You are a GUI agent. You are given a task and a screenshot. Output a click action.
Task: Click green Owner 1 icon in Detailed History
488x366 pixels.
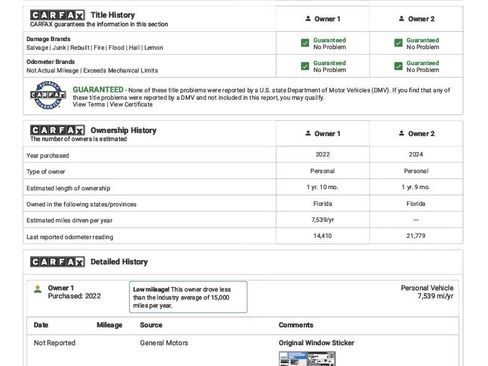tap(38, 289)
